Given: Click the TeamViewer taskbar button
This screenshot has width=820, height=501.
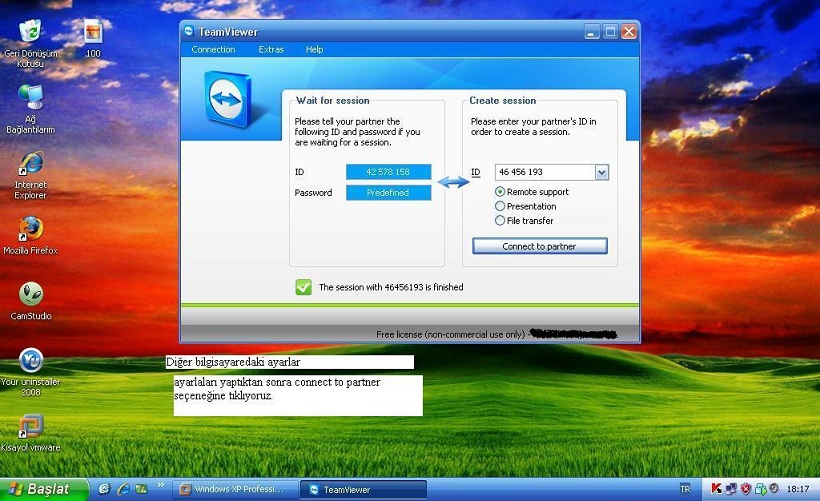Looking at the screenshot, I should point(363,489).
